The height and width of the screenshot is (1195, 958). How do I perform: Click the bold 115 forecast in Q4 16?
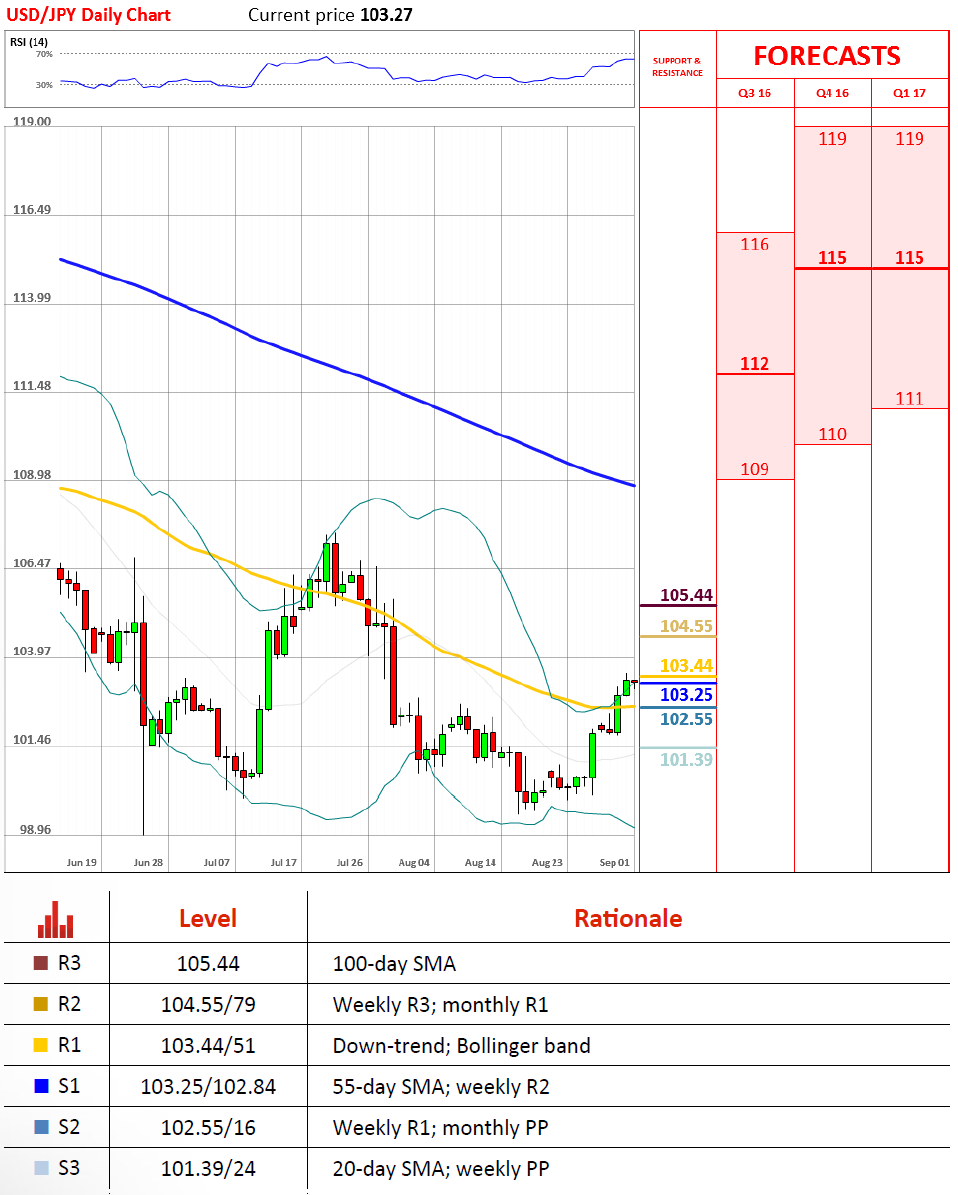coord(832,258)
